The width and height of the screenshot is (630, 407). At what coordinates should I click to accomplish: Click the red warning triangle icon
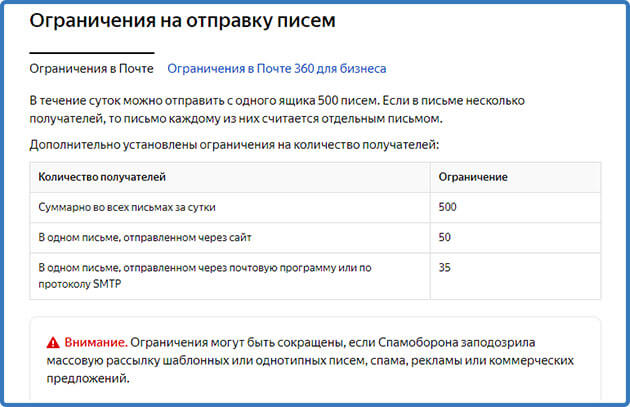click(53, 343)
